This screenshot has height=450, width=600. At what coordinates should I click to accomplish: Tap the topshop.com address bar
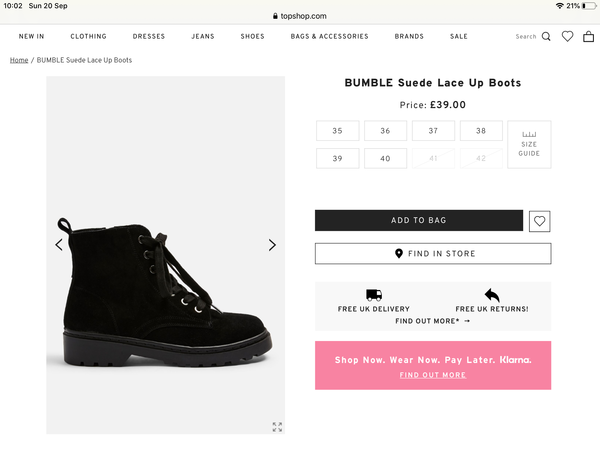click(300, 16)
